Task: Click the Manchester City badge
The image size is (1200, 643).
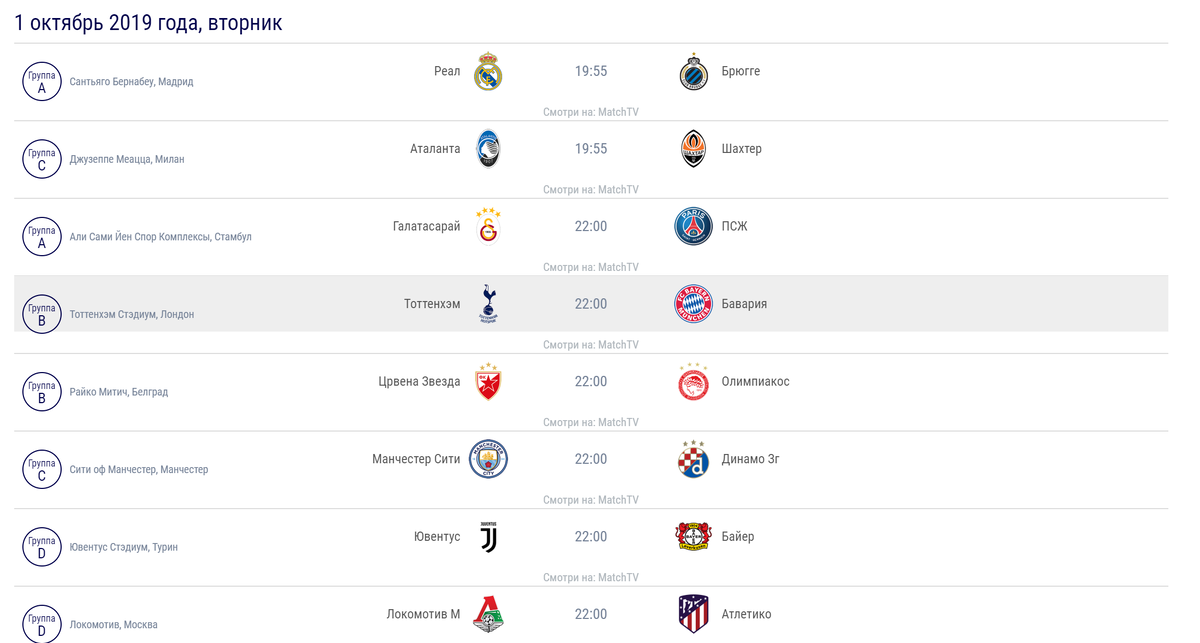Action: 488,459
